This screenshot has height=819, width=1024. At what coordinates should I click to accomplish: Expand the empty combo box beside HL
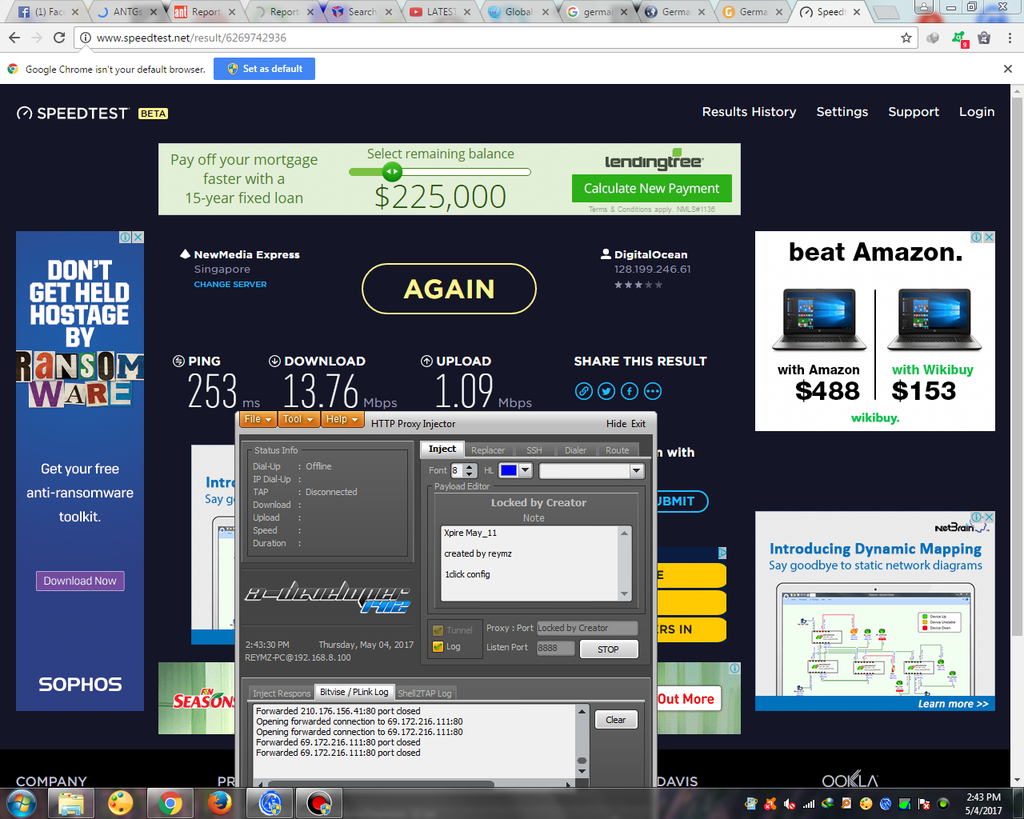tap(636, 470)
